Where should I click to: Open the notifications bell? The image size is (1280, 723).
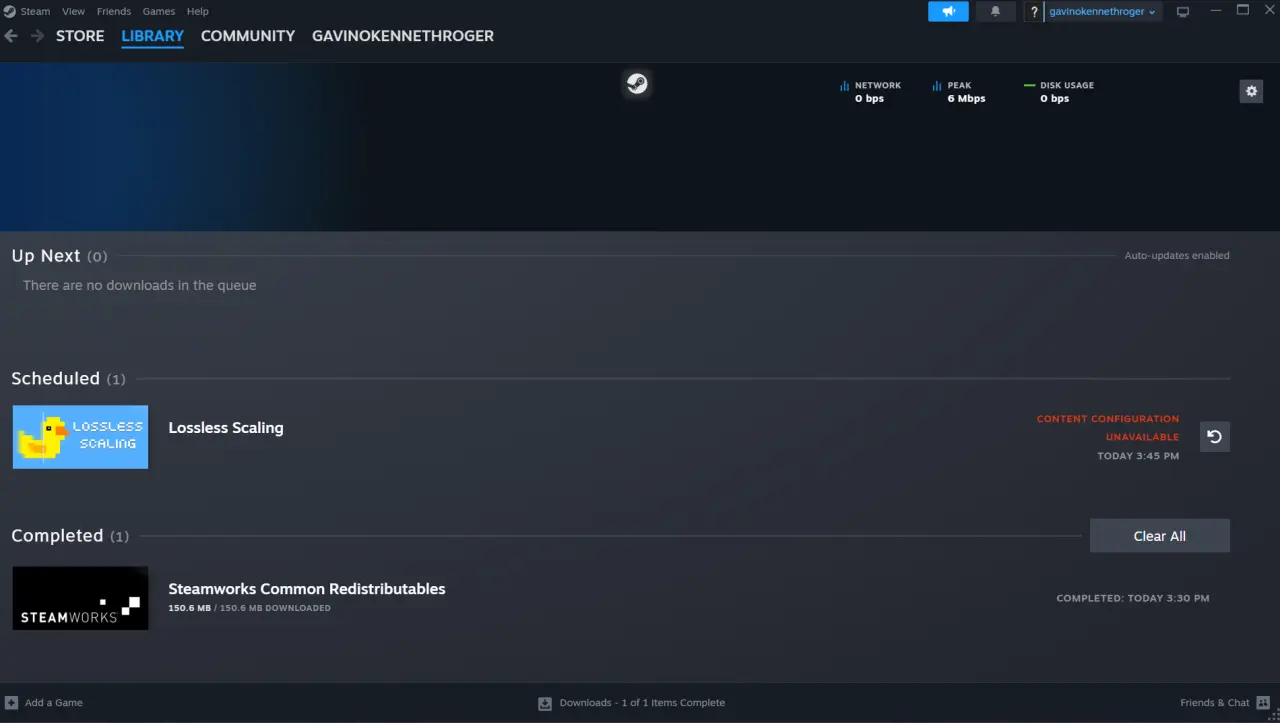995,11
